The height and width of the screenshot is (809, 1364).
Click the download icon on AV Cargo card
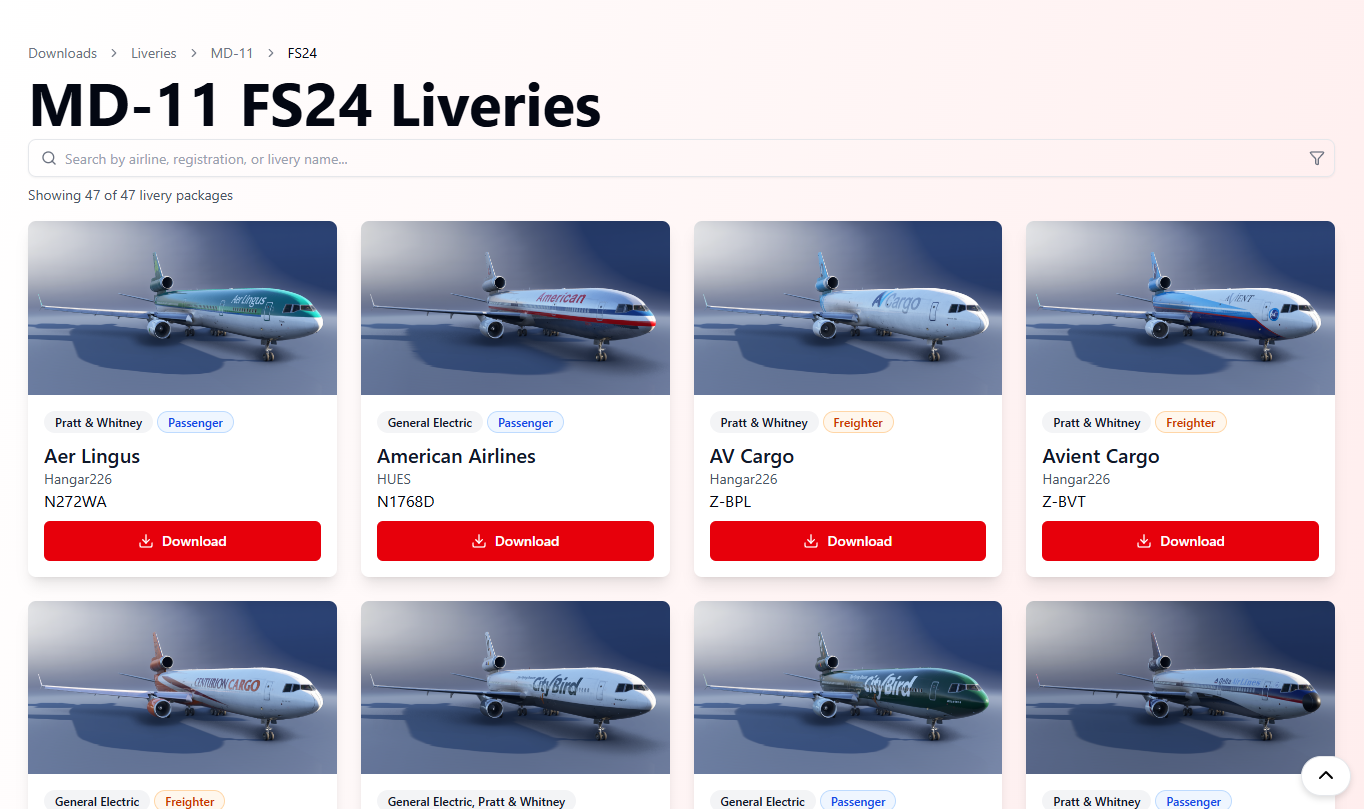(812, 541)
